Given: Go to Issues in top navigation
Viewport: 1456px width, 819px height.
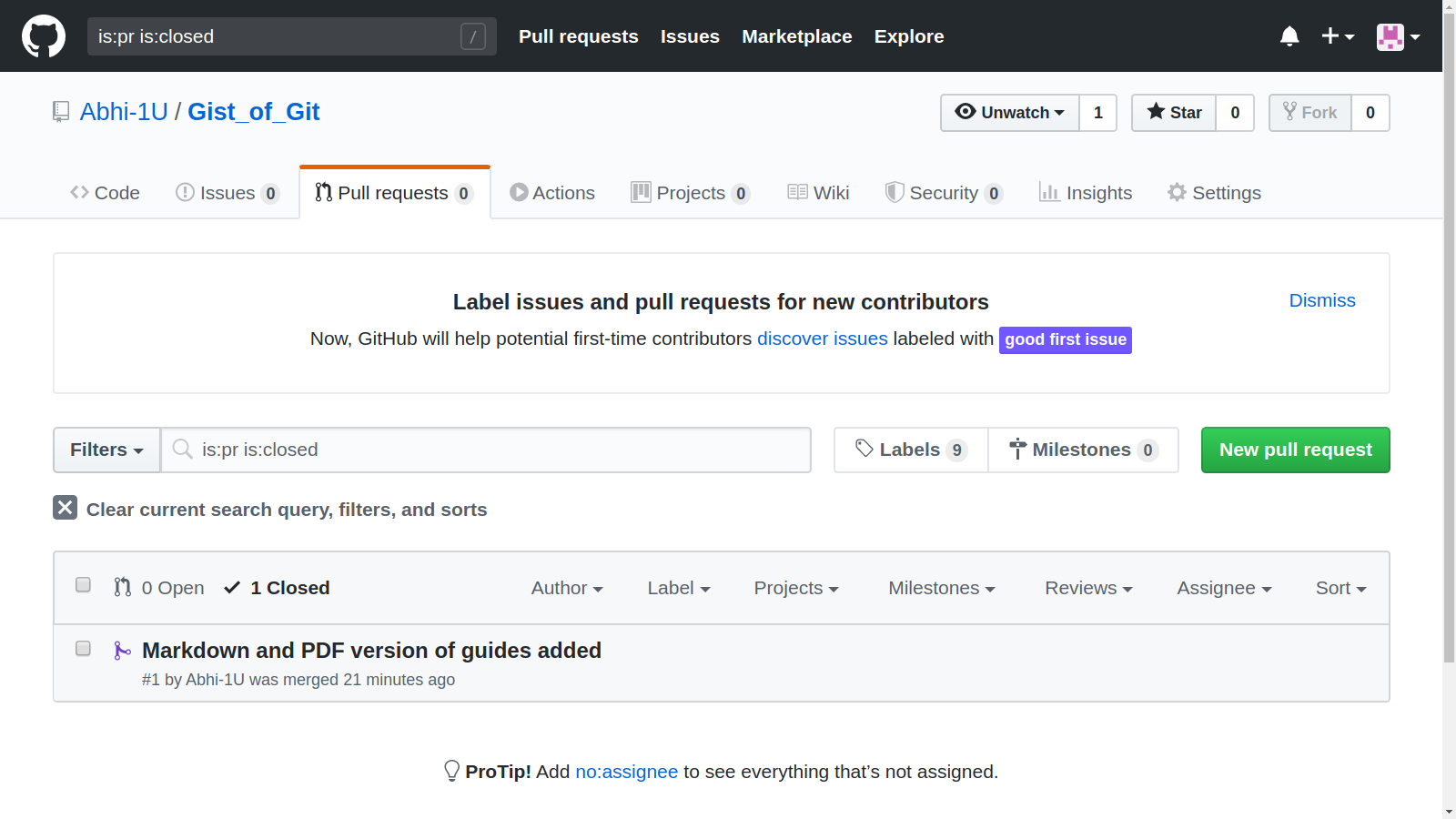Looking at the screenshot, I should point(690,36).
